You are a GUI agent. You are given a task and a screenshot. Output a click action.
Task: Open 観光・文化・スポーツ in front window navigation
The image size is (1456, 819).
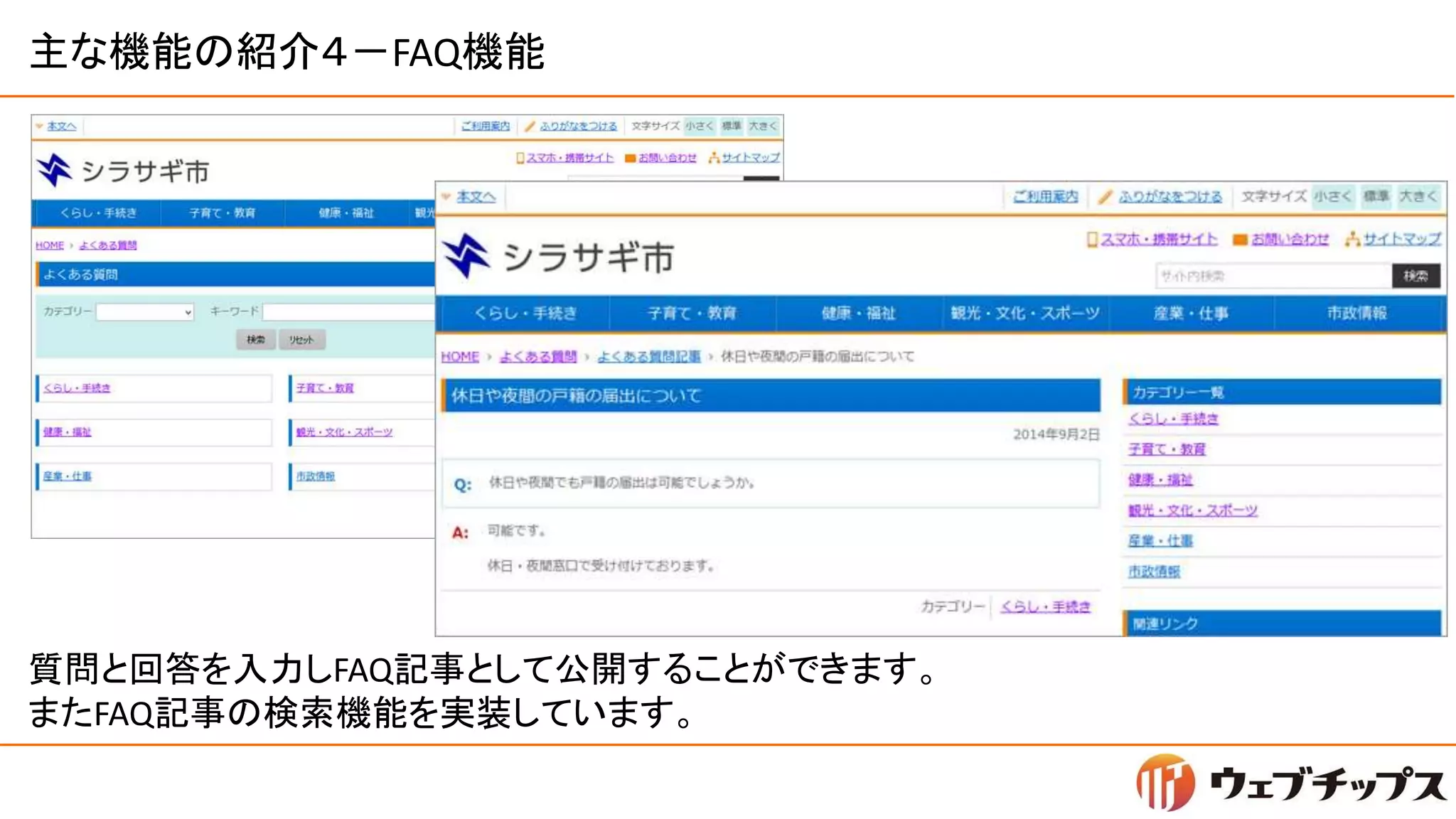click(1025, 314)
